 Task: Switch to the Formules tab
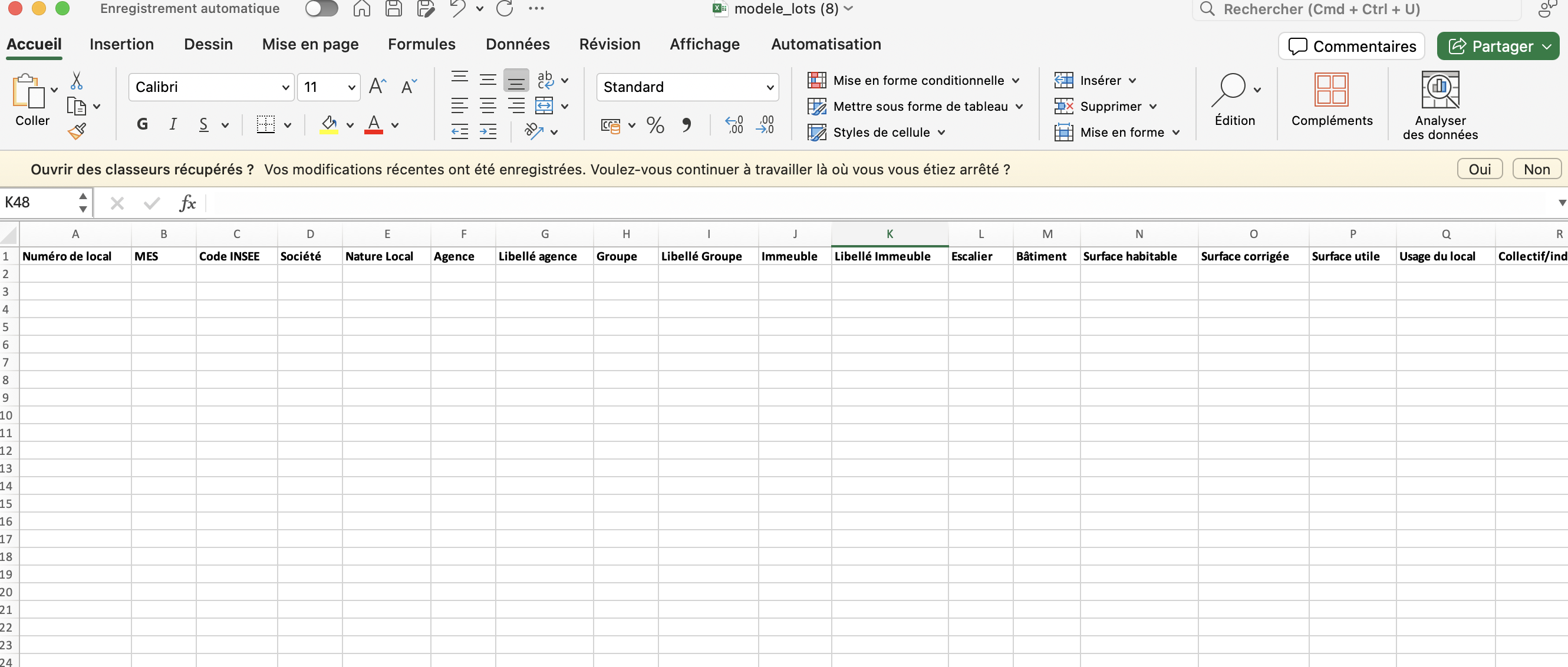click(421, 44)
